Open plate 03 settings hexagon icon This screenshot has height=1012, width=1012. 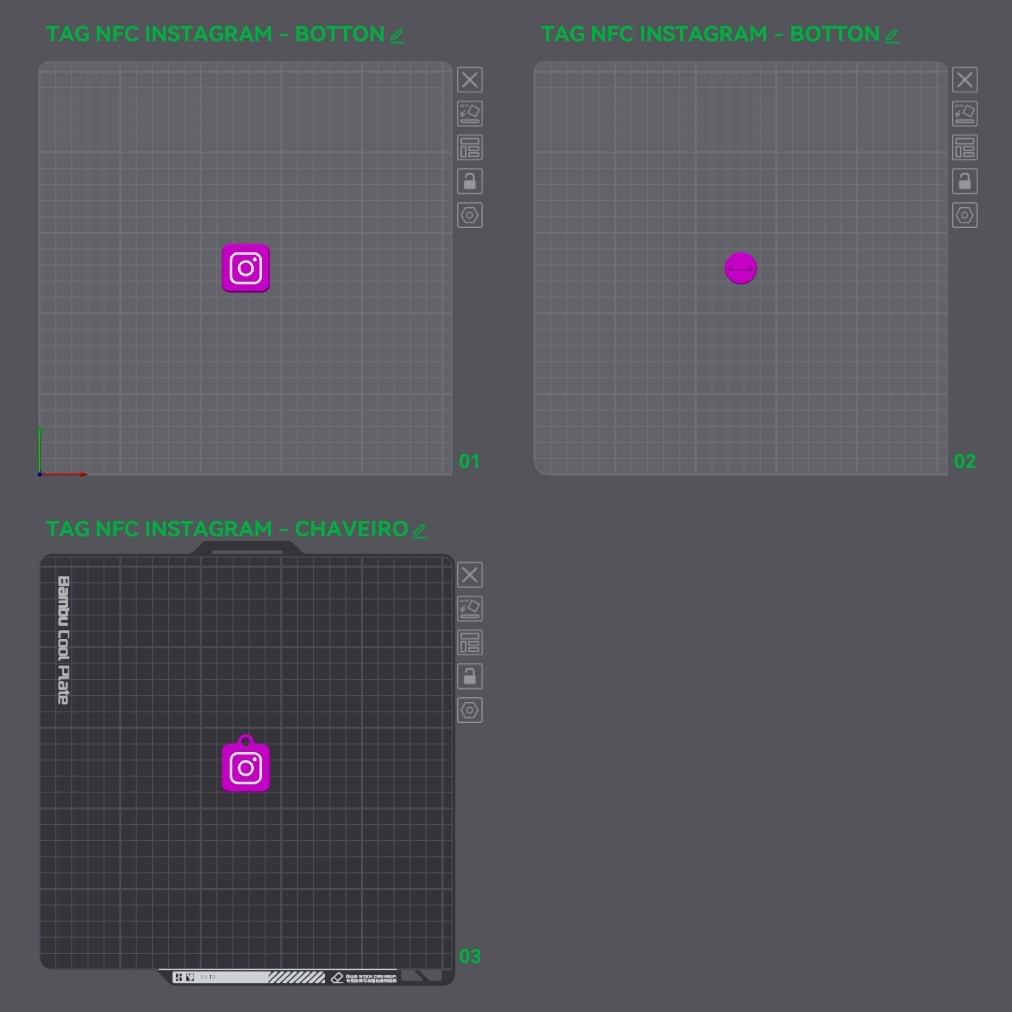tap(470, 710)
